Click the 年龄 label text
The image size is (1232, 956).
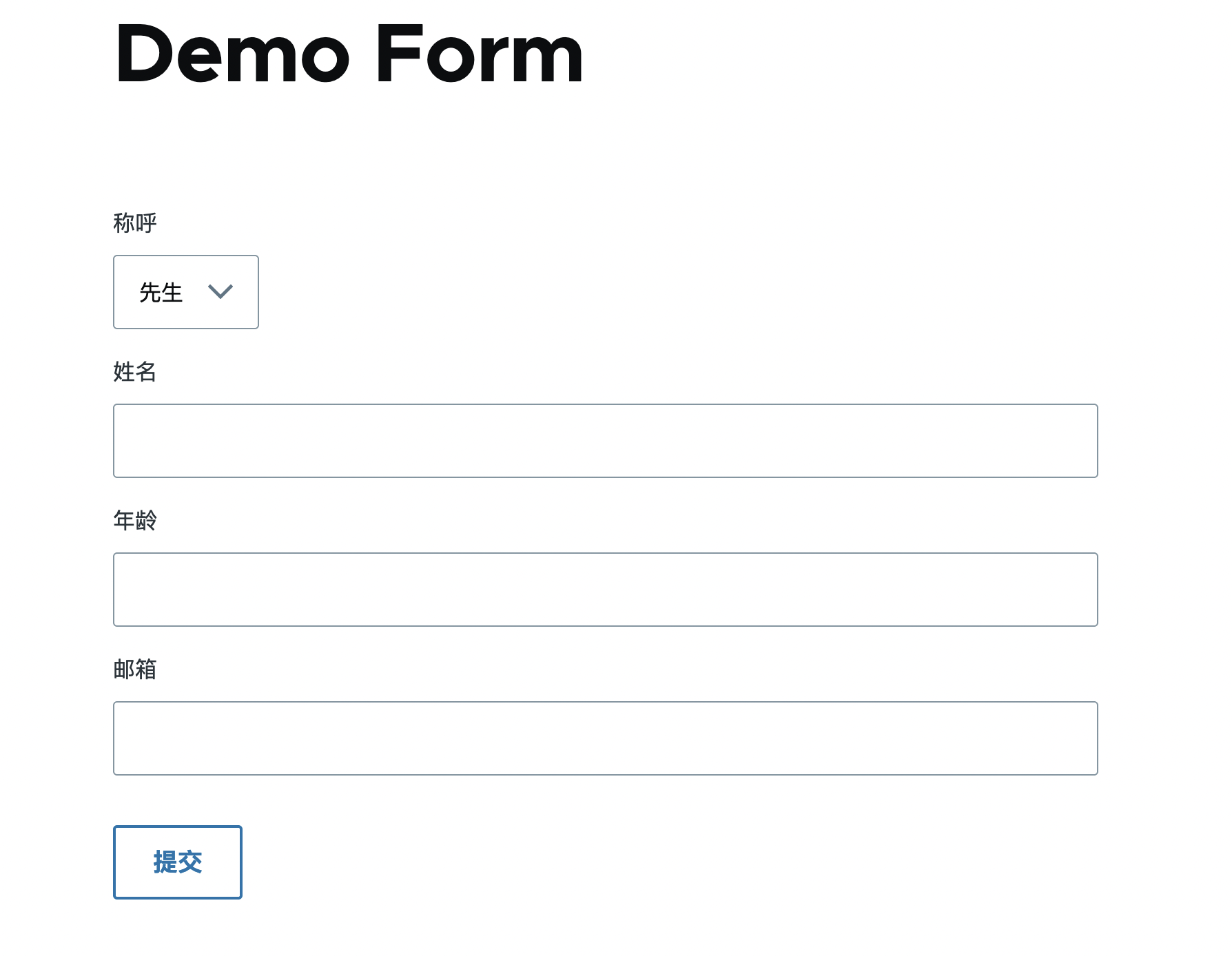[x=135, y=521]
